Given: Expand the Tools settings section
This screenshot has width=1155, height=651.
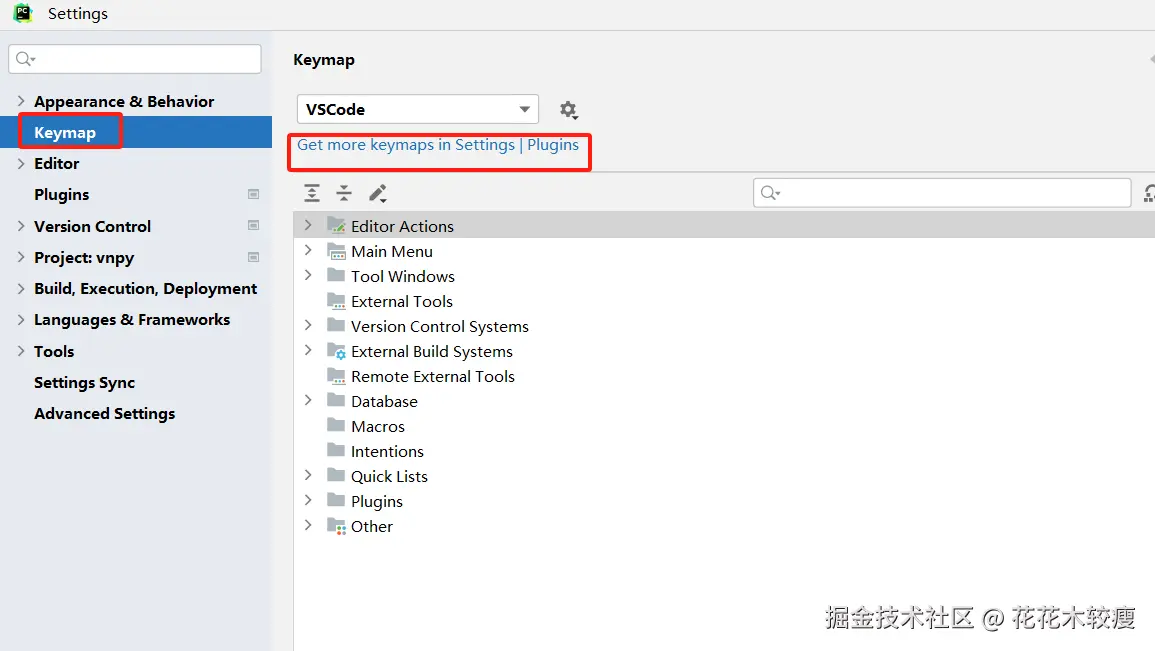Looking at the screenshot, I should (x=21, y=351).
